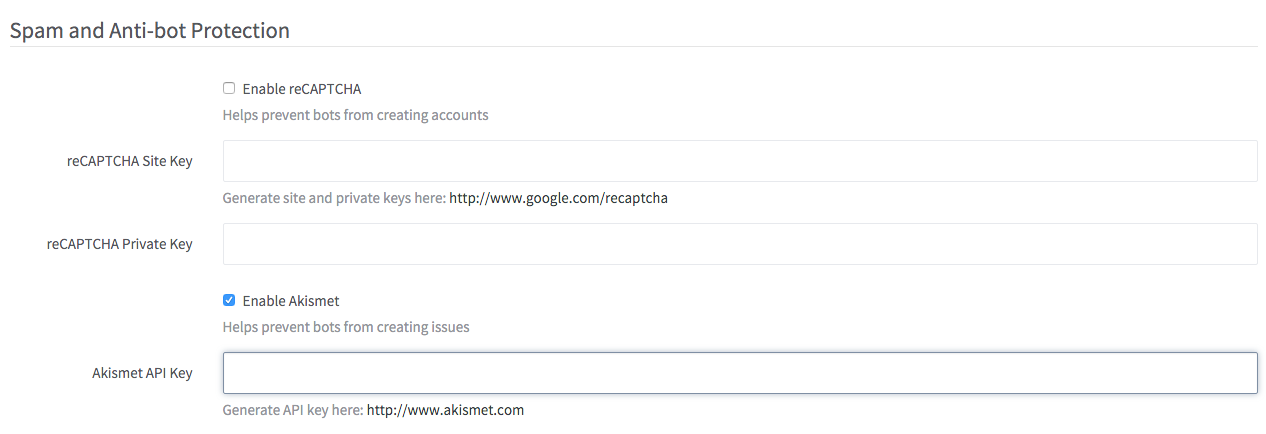1266x434 pixels.
Task: Uncheck the Enable Akismet checkbox
Action: (229, 299)
